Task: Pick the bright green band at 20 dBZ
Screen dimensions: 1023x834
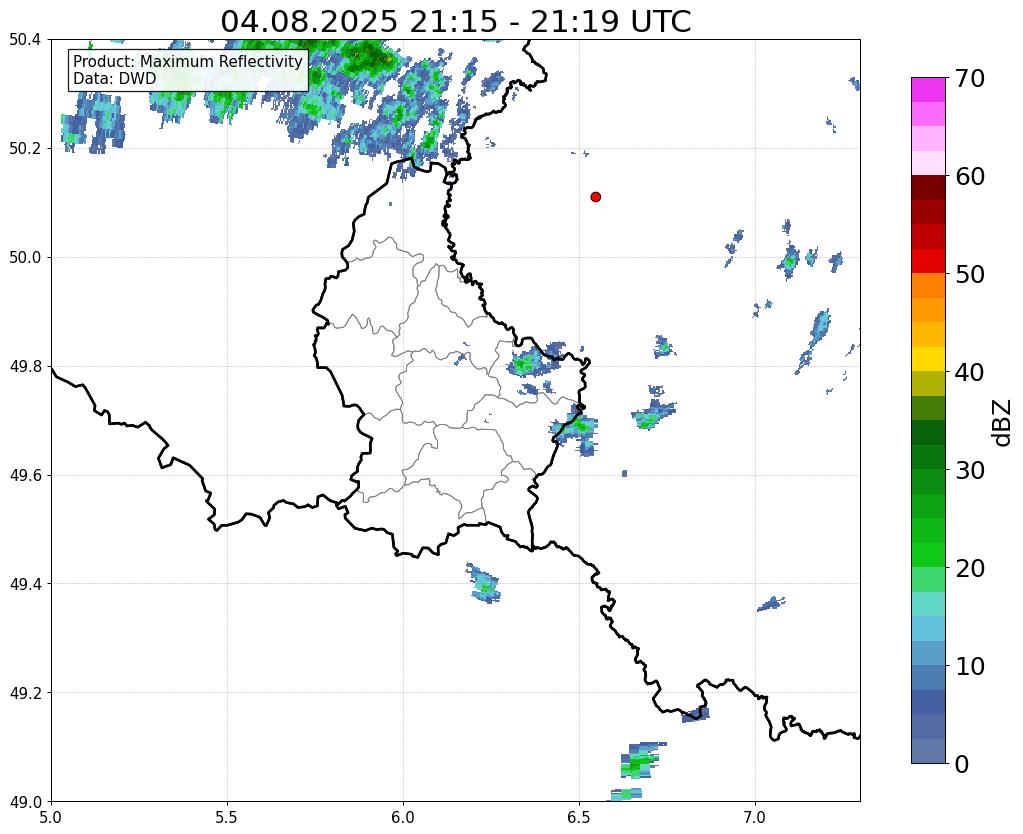Action: pyautogui.click(x=928, y=555)
